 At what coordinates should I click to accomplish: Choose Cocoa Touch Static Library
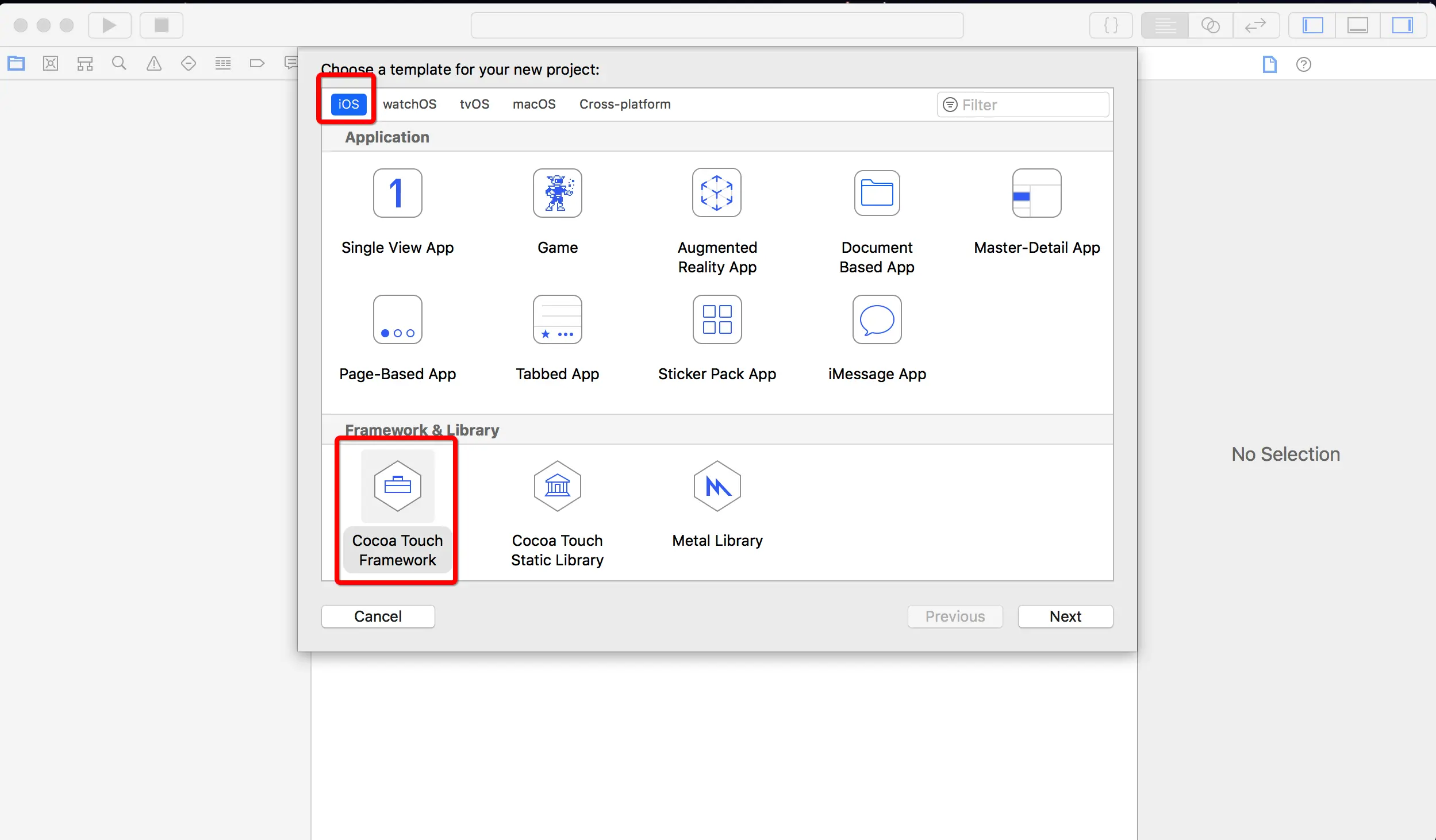coord(557,487)
